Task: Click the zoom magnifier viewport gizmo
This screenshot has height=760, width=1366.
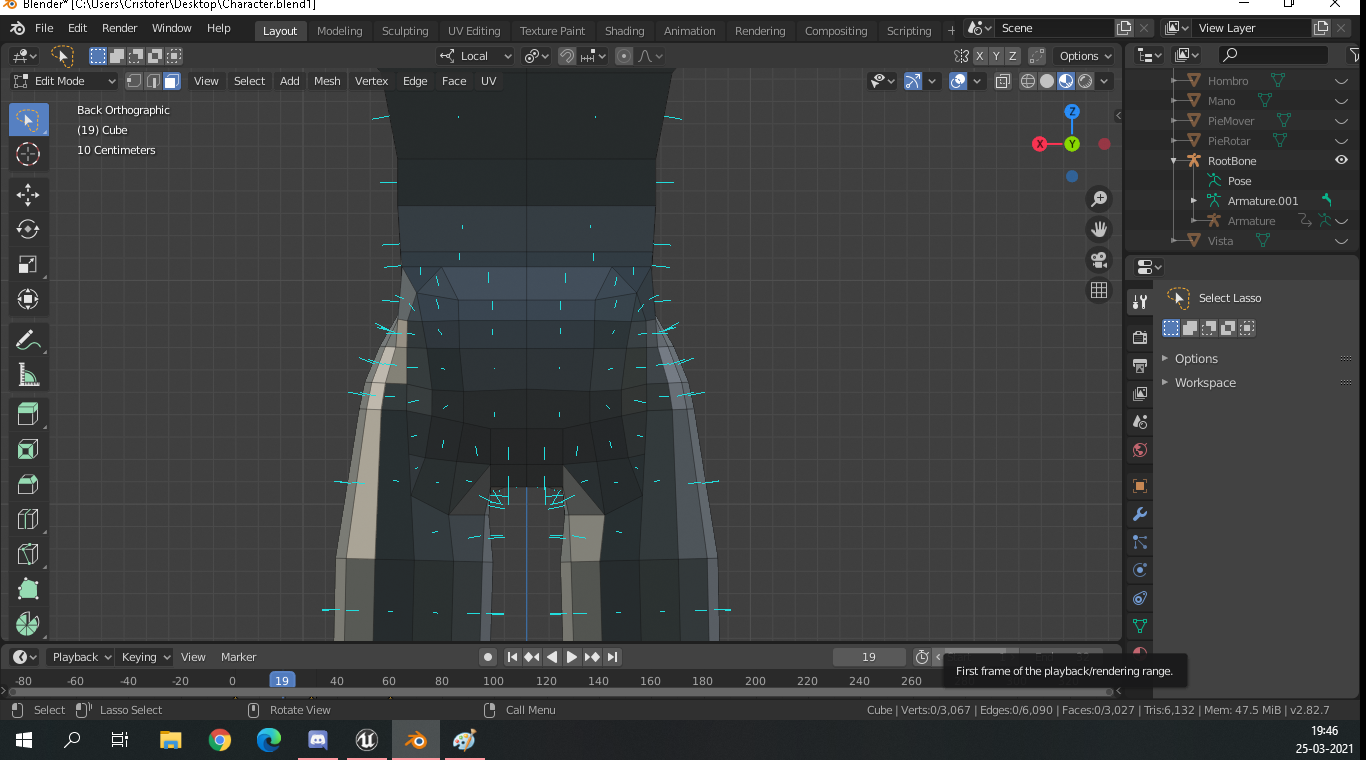Action: click(1099, 199)
